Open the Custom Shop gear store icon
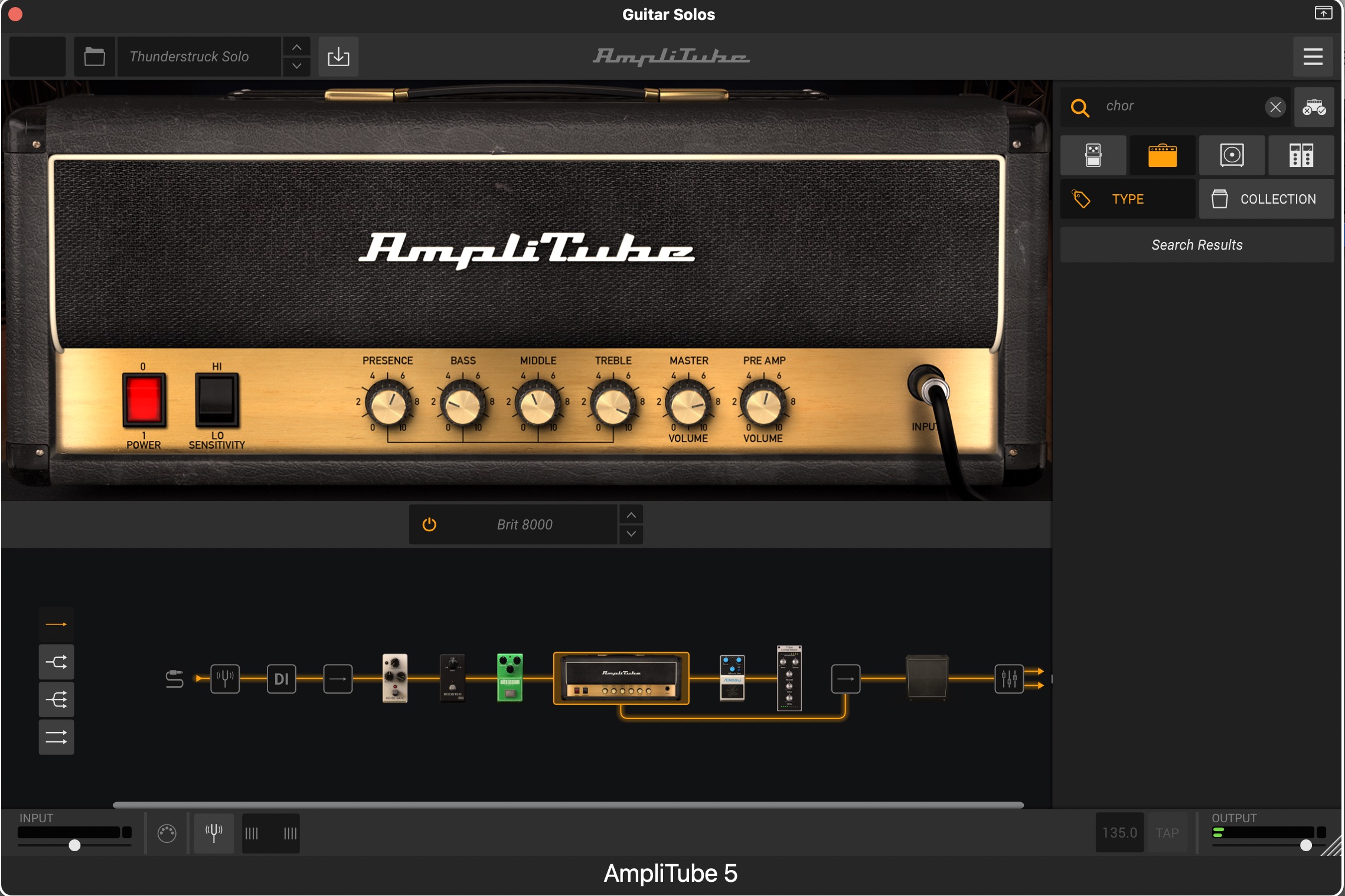Image resolution: width=1345 pixels, height=896 pixels. [1314, 107]
